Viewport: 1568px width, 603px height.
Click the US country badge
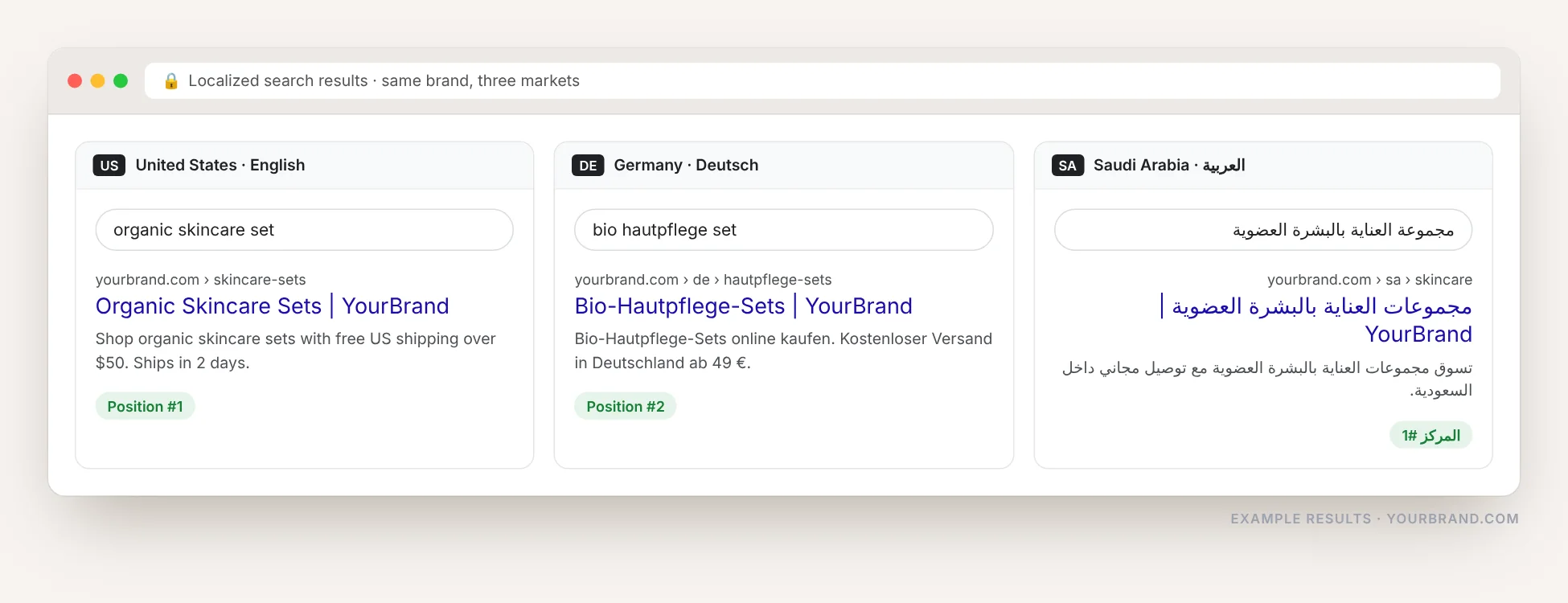click(109, 166)
